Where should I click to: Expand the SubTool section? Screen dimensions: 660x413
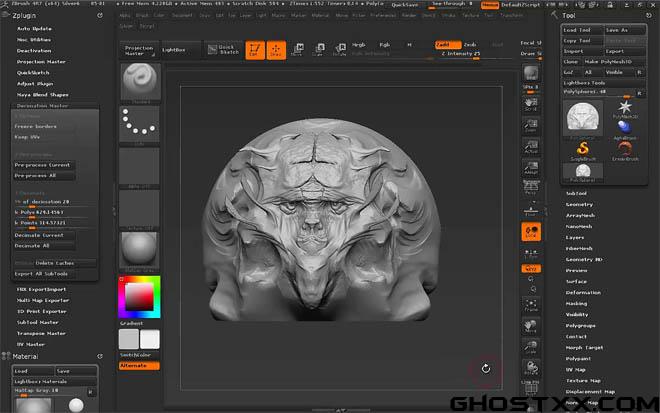pyautogui.click(x=576, y=193)
